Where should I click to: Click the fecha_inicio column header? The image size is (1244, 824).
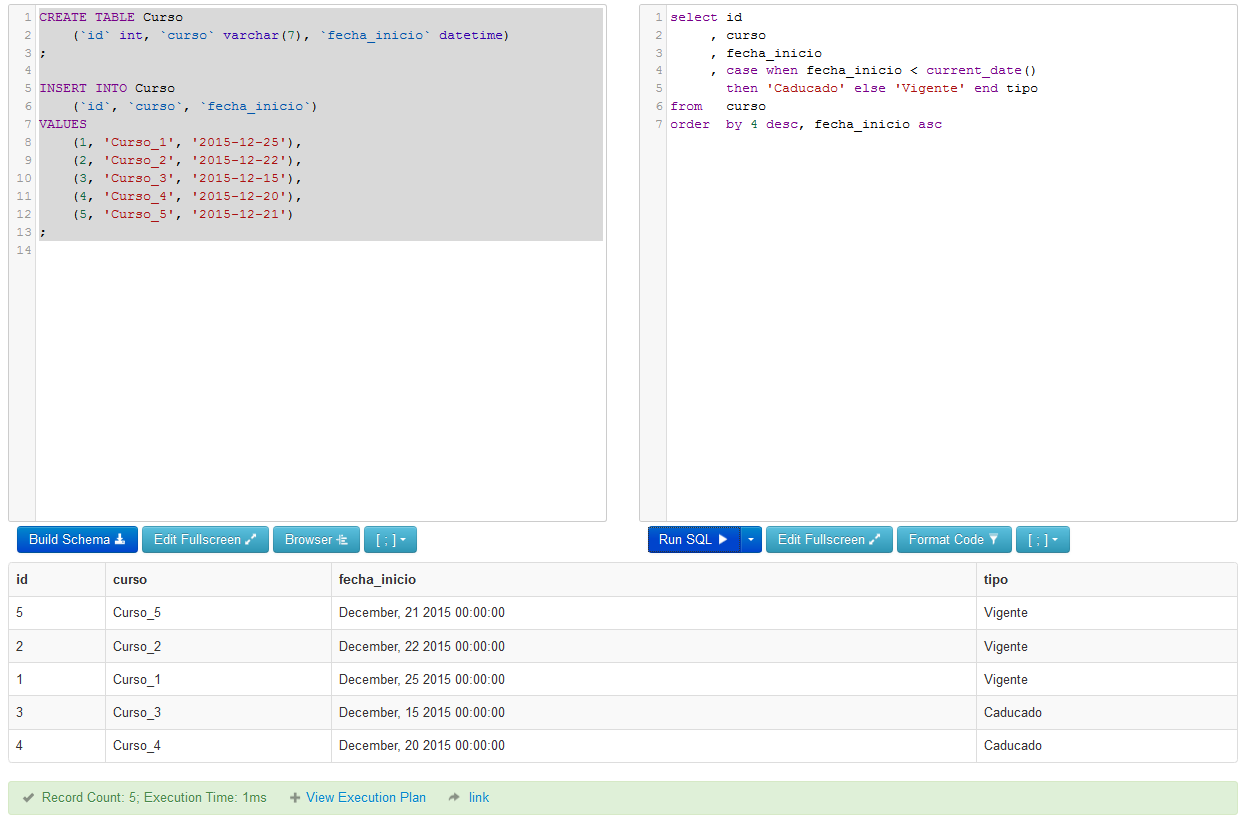(377, 580)
